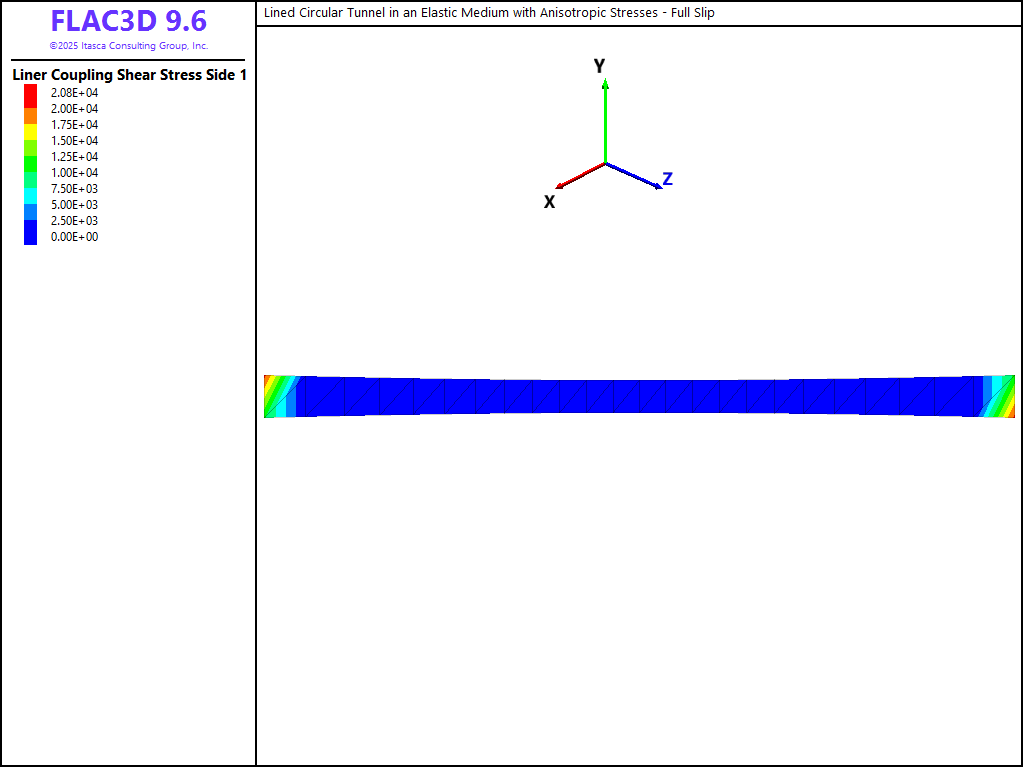Click the plot title about Lined Circular Tunnel
This screenshot has width=1024, height=768.
point(489,13)
